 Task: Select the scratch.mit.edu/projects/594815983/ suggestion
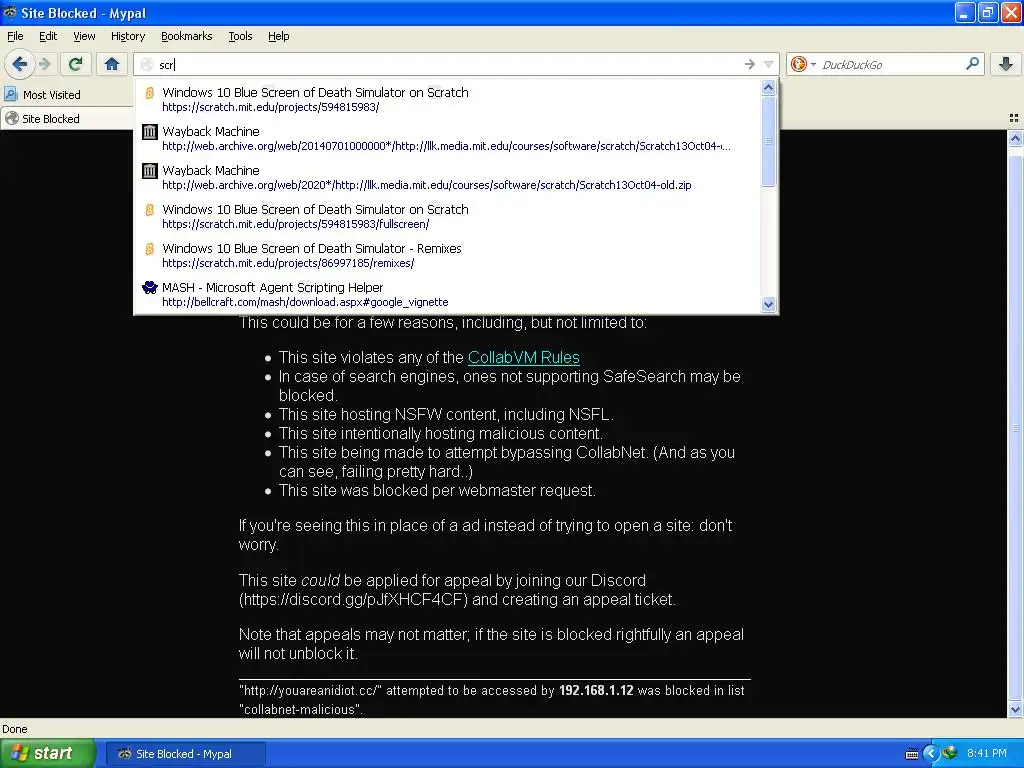pyautogui.click(x=448, y=99)
